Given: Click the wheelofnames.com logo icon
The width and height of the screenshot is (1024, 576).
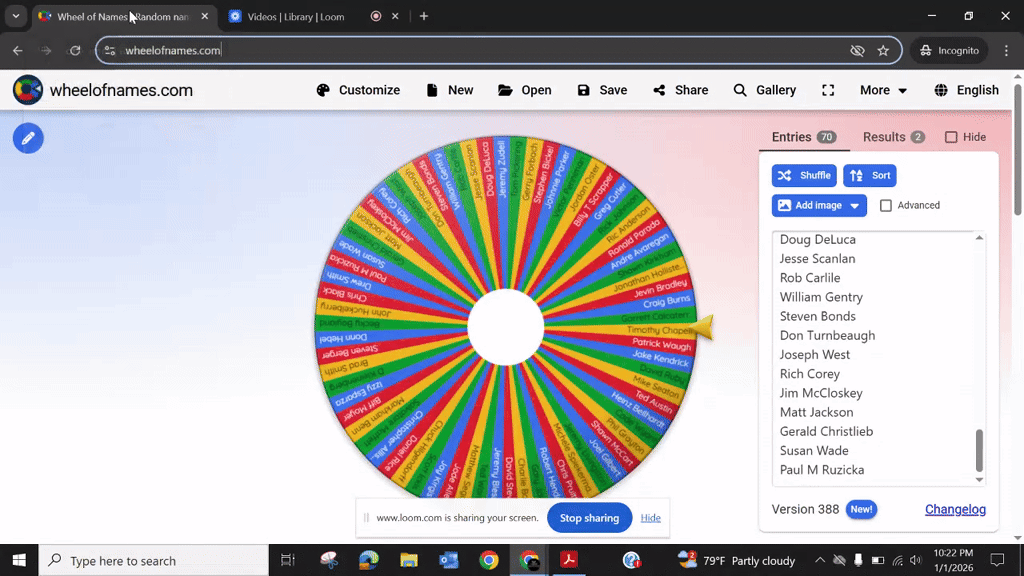Looking at the screenshot, I should tap(27, 90).
